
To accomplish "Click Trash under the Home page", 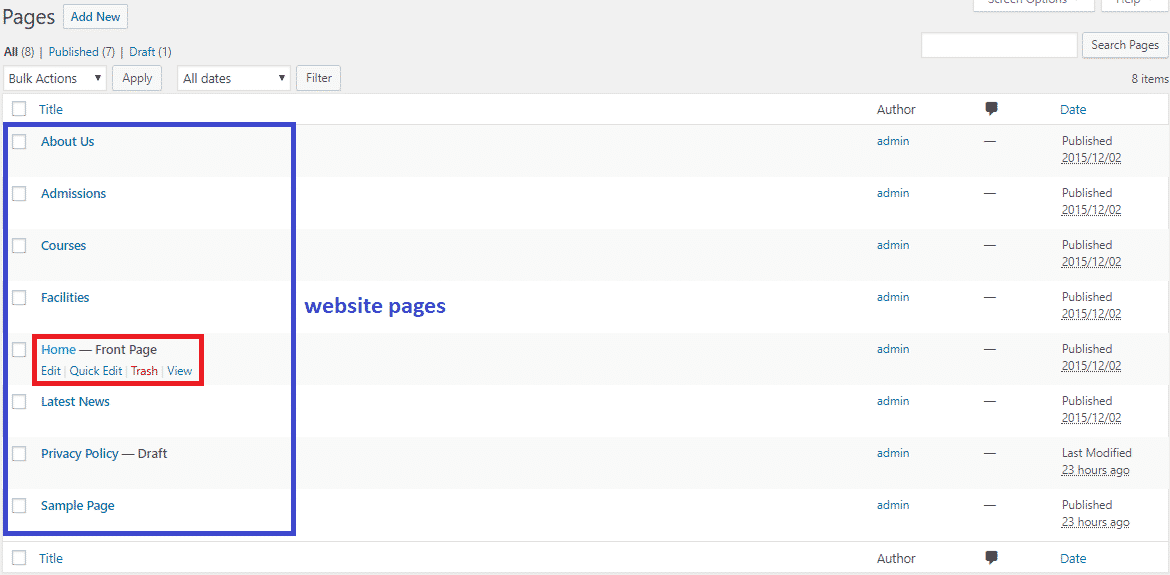I will (144, 371).
